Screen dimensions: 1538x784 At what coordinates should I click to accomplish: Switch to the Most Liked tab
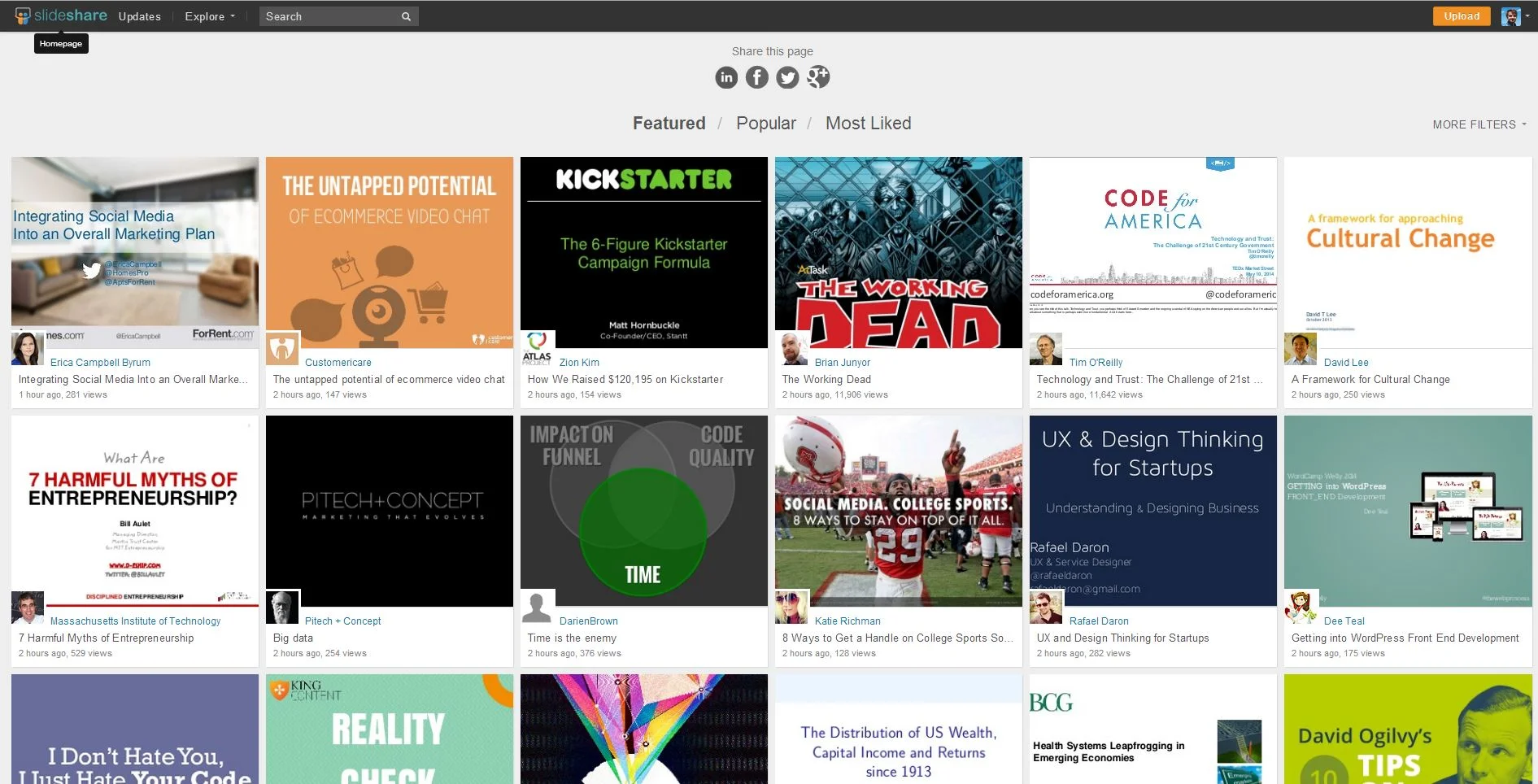tap(868, 123)
